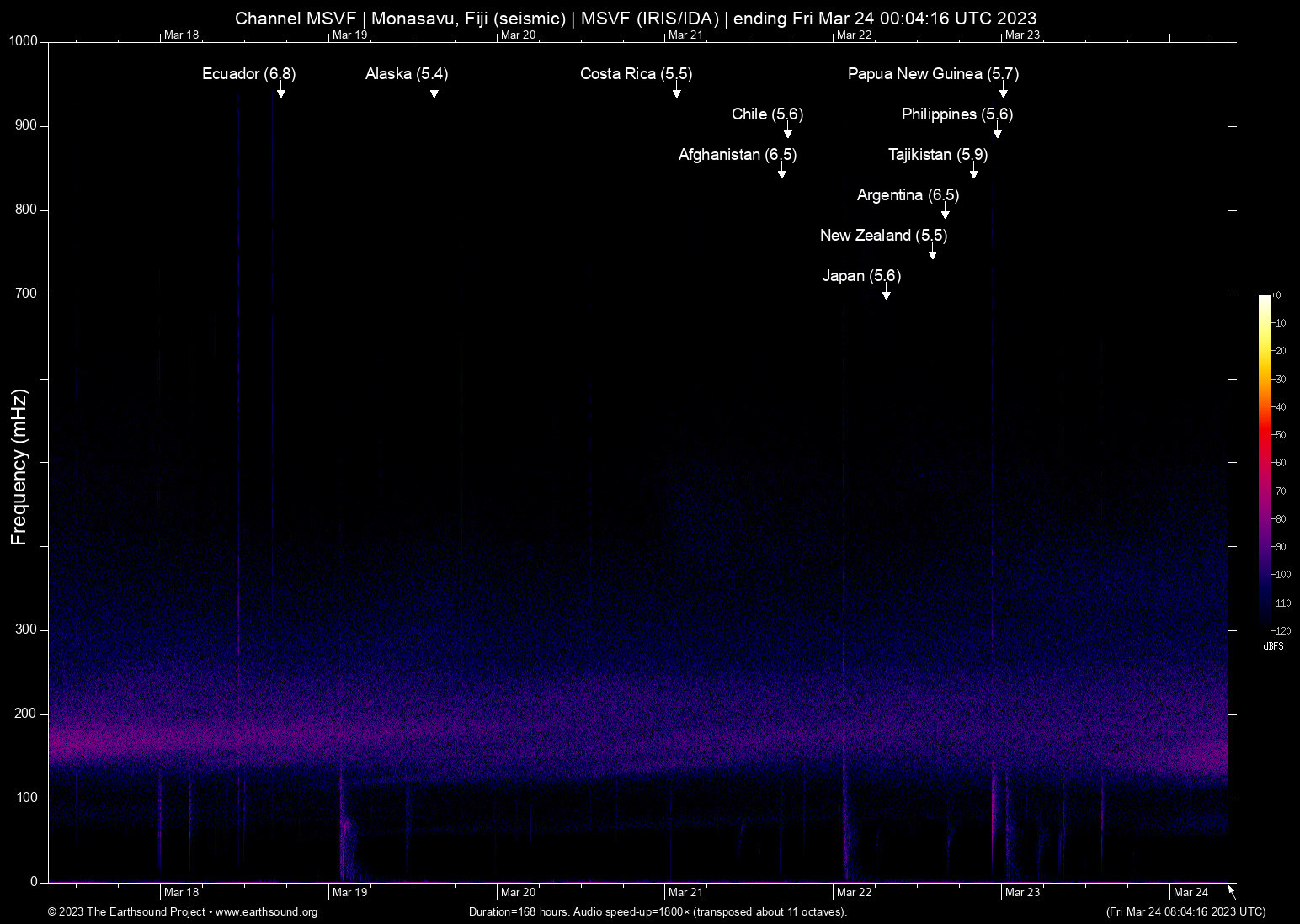Click the Mar 19 marker on the bottom axis
Viewport: 1300px width, 924px height.
(349, 892)
